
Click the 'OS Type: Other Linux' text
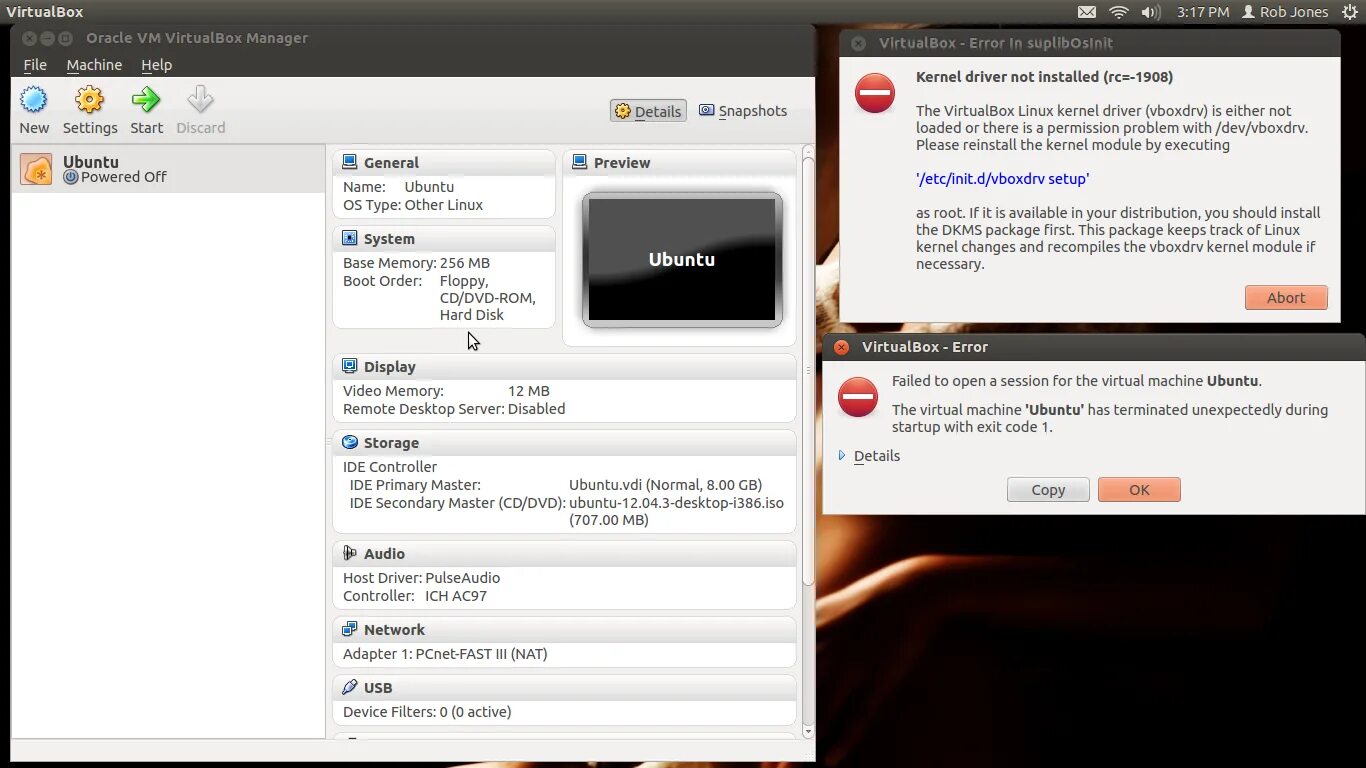point(413,205)
